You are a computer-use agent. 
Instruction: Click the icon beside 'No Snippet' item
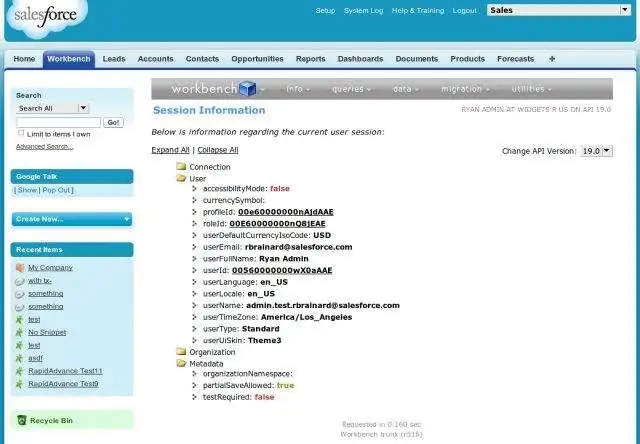tap(19, 332)
